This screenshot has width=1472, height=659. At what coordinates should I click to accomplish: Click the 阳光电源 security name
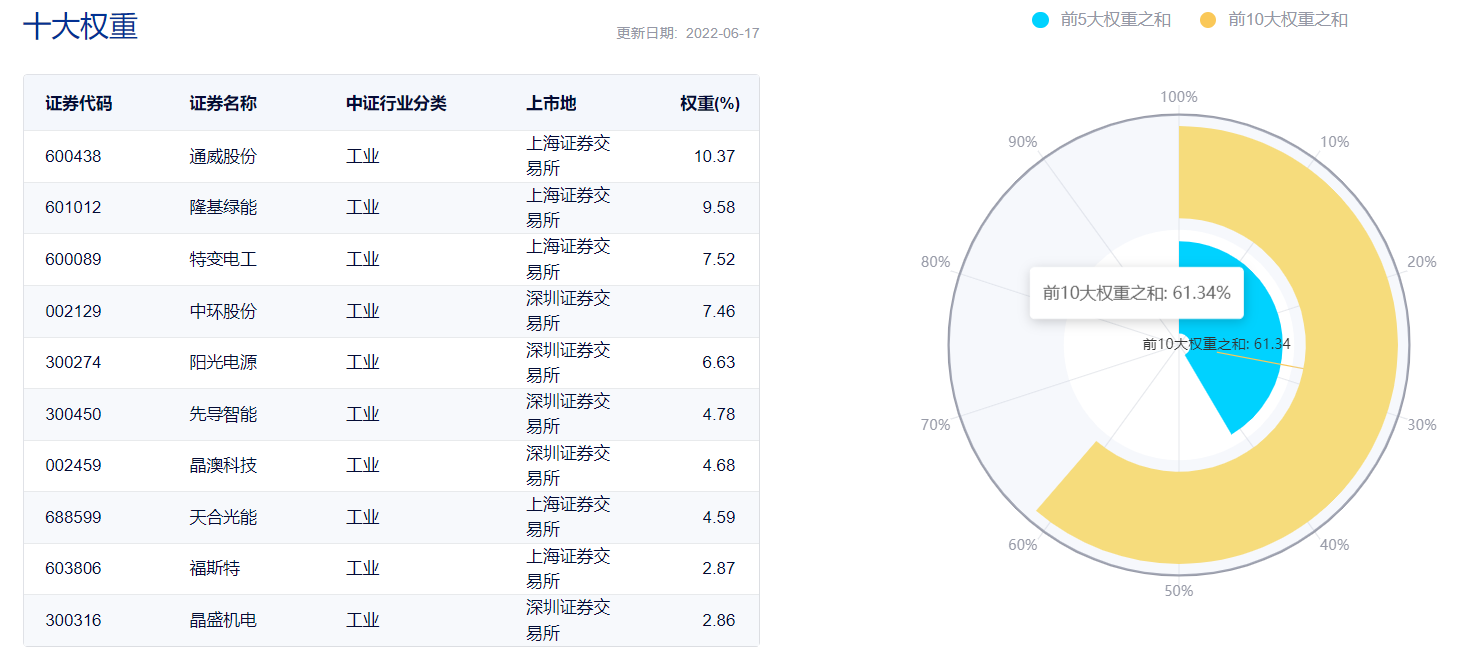(223, 362)
